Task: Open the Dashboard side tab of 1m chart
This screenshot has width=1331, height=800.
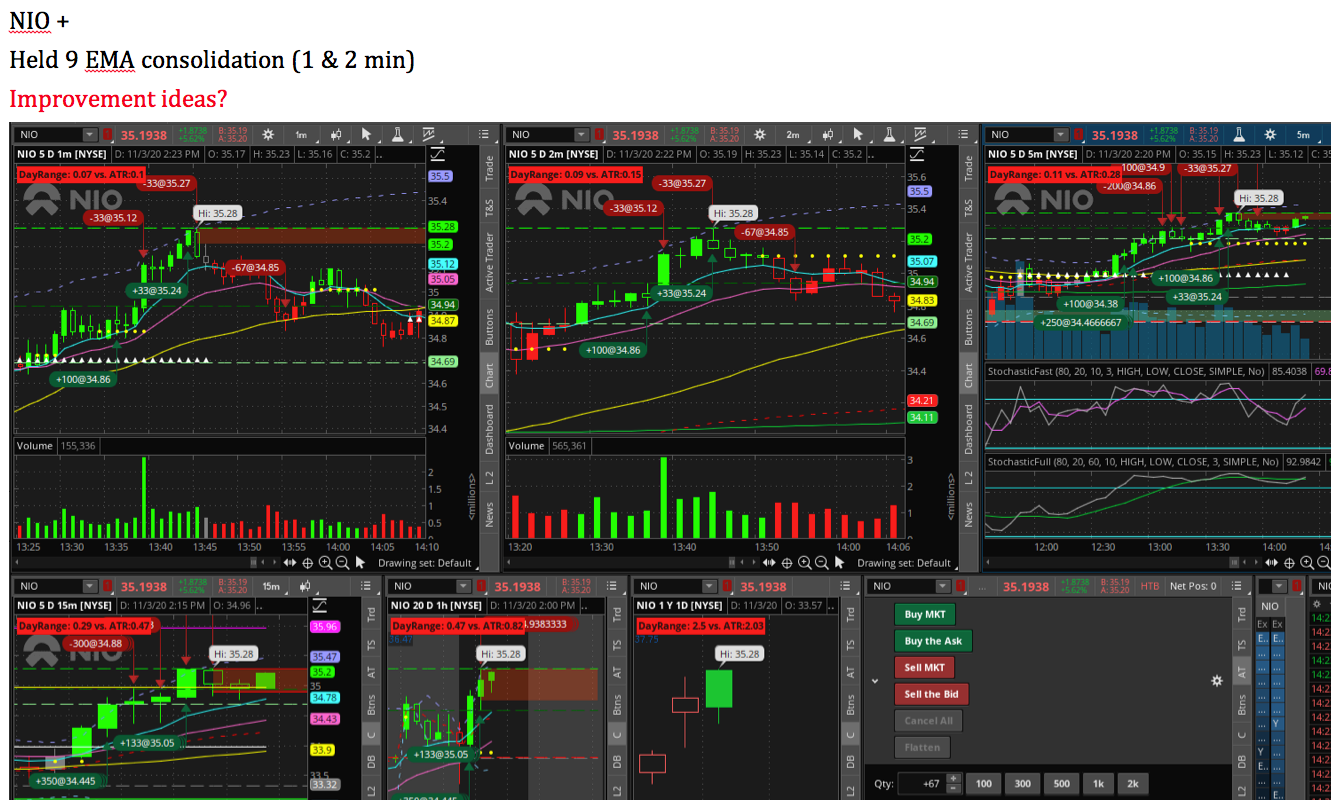Action: (489, 428)
